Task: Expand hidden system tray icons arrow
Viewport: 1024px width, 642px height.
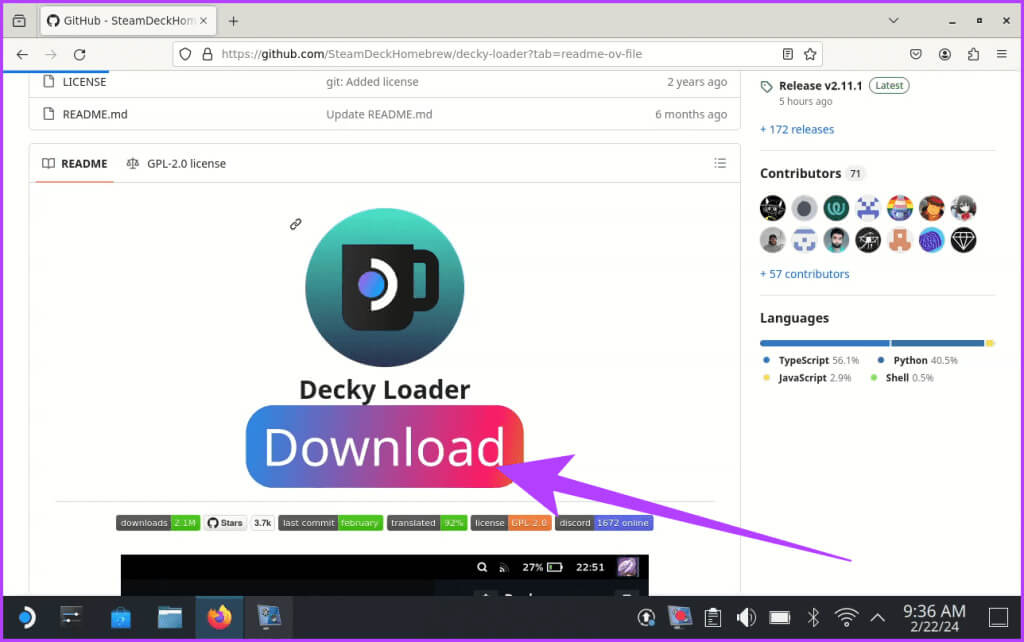Action: click(x=878, y=617)
